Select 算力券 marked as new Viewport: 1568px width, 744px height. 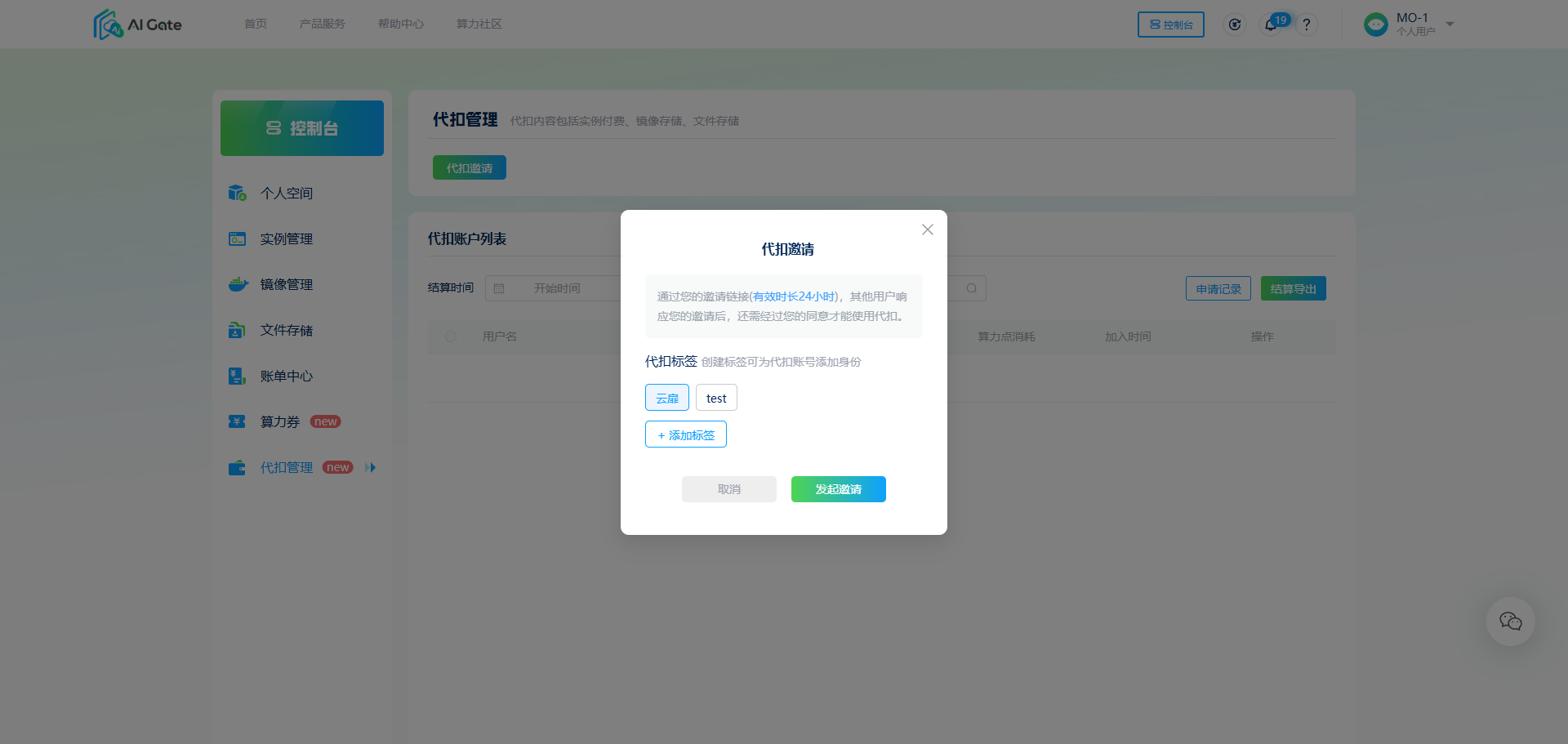click(281, 421)
